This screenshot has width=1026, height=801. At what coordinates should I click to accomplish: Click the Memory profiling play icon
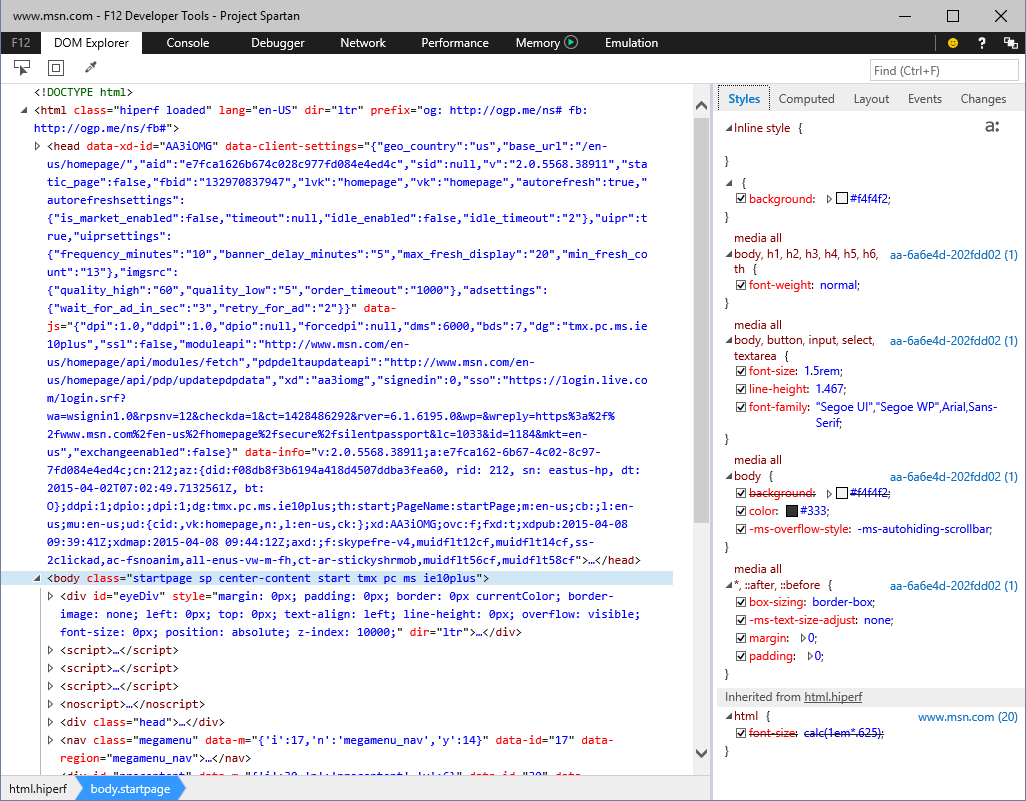(571, 43)
